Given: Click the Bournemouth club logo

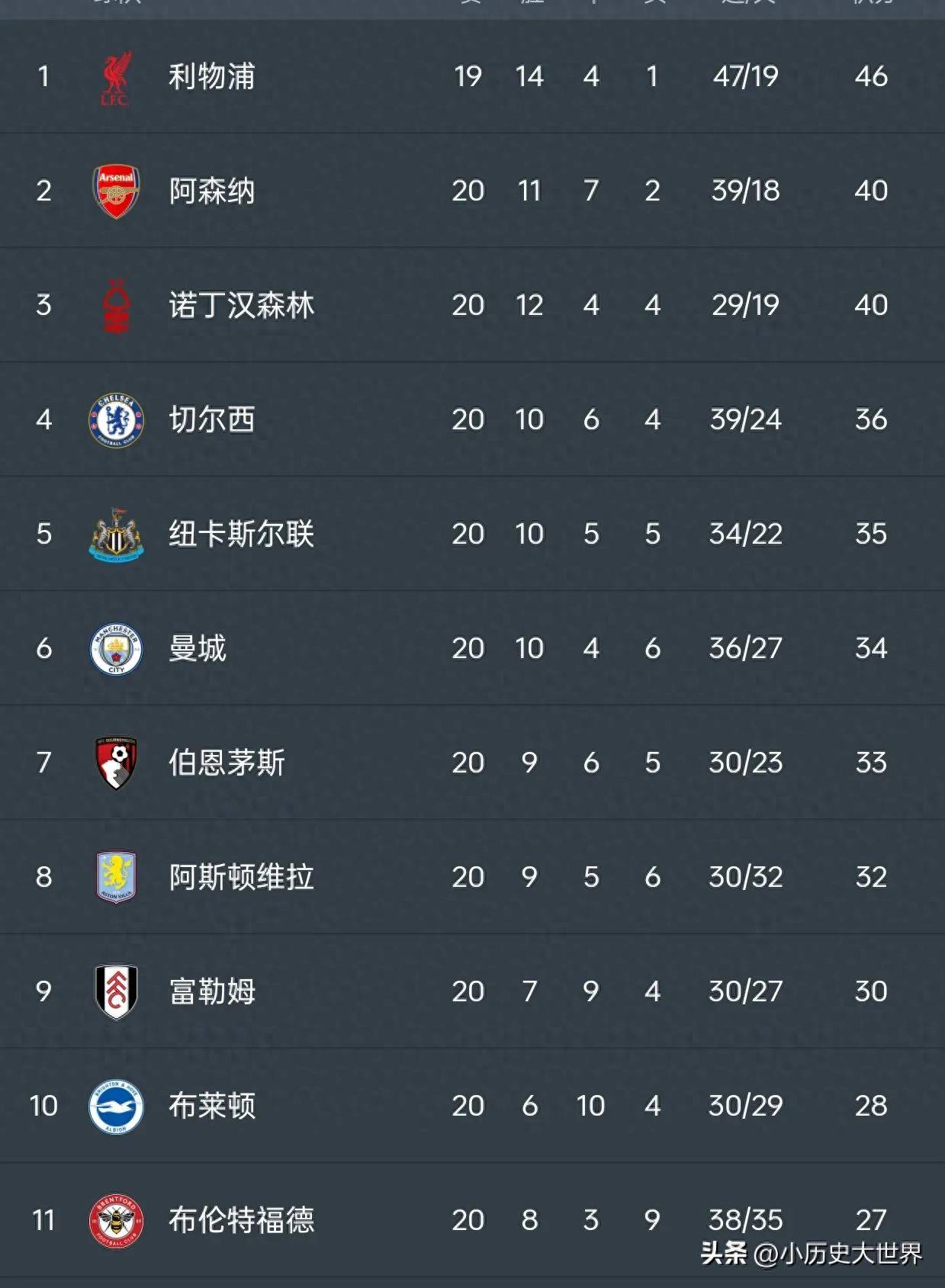Looking at the screenshot, I should tap(116, 763).
